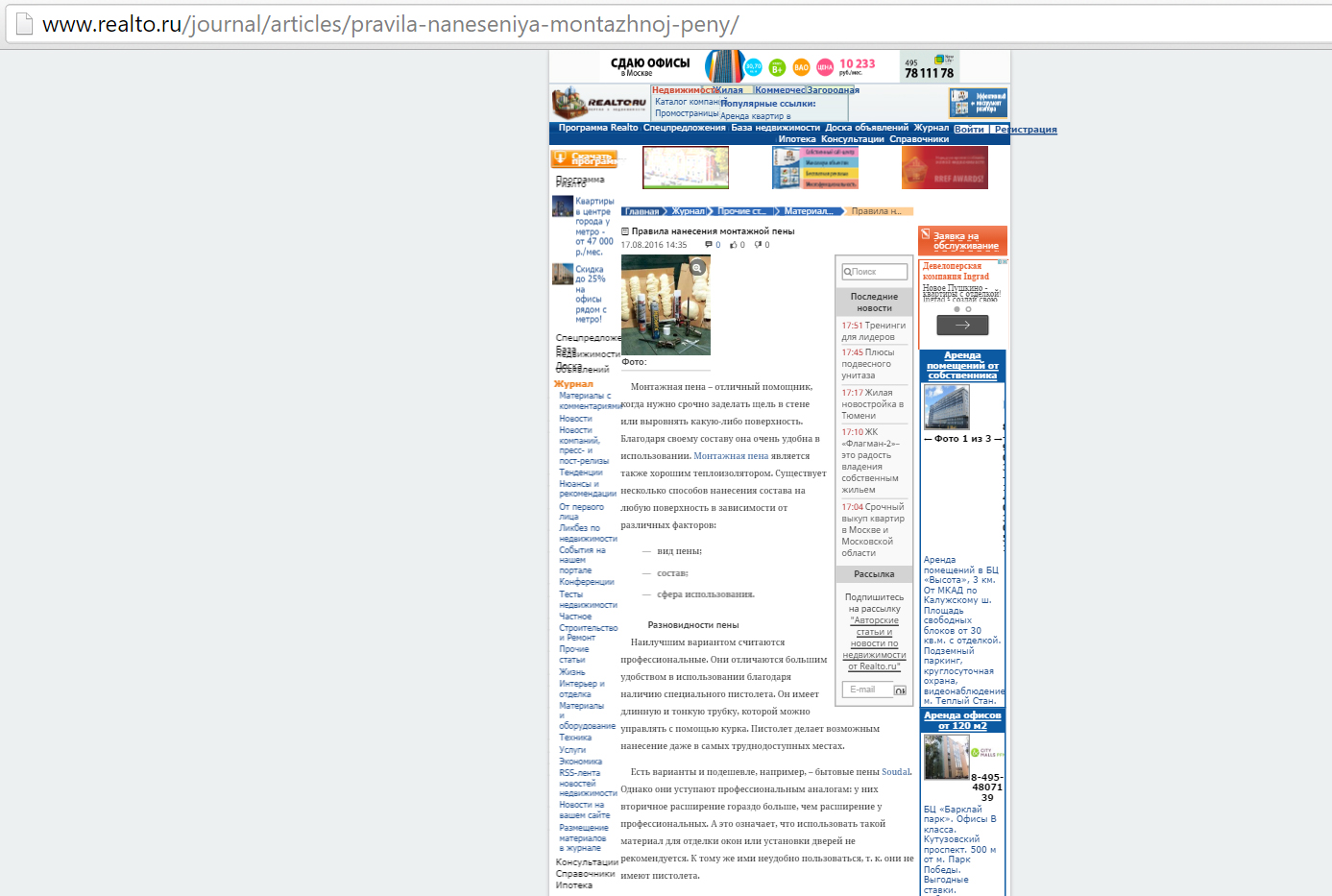Select second slide dot in Ingrad ad
Screen dimensions: 1332x896
pos(968,309)
